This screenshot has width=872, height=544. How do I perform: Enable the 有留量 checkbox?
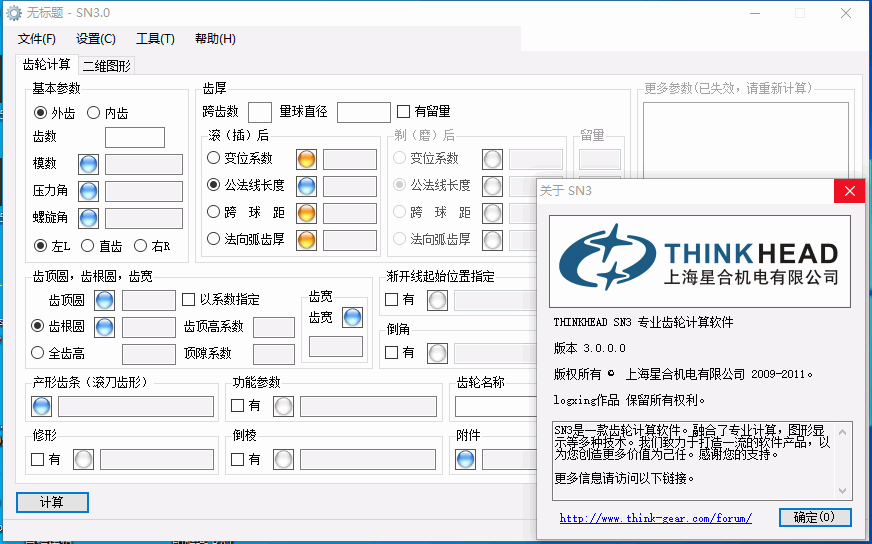pyautogui.click(x=404, y=112)
